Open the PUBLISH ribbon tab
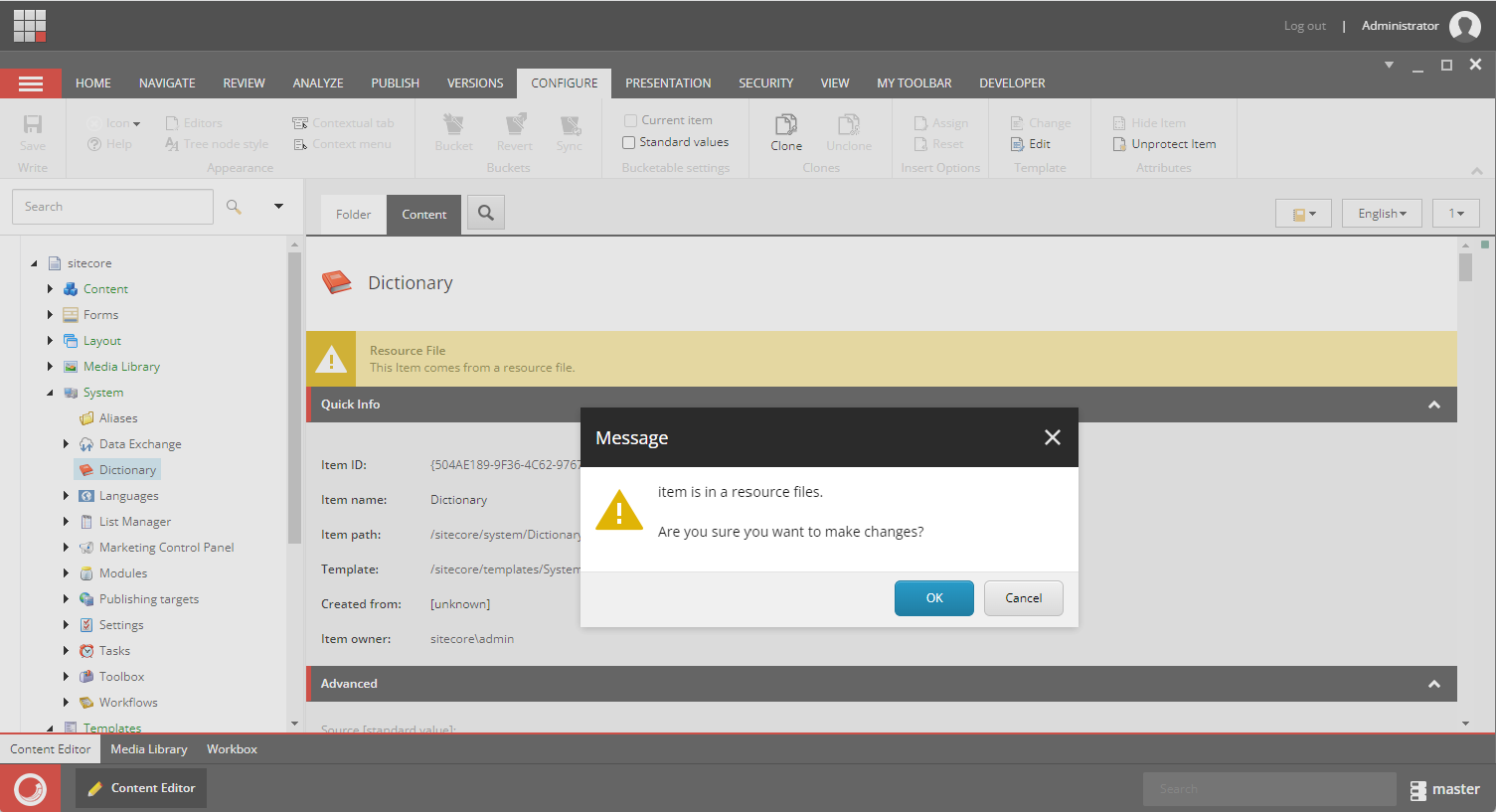 pyautogui.click(x=396, y=83)
